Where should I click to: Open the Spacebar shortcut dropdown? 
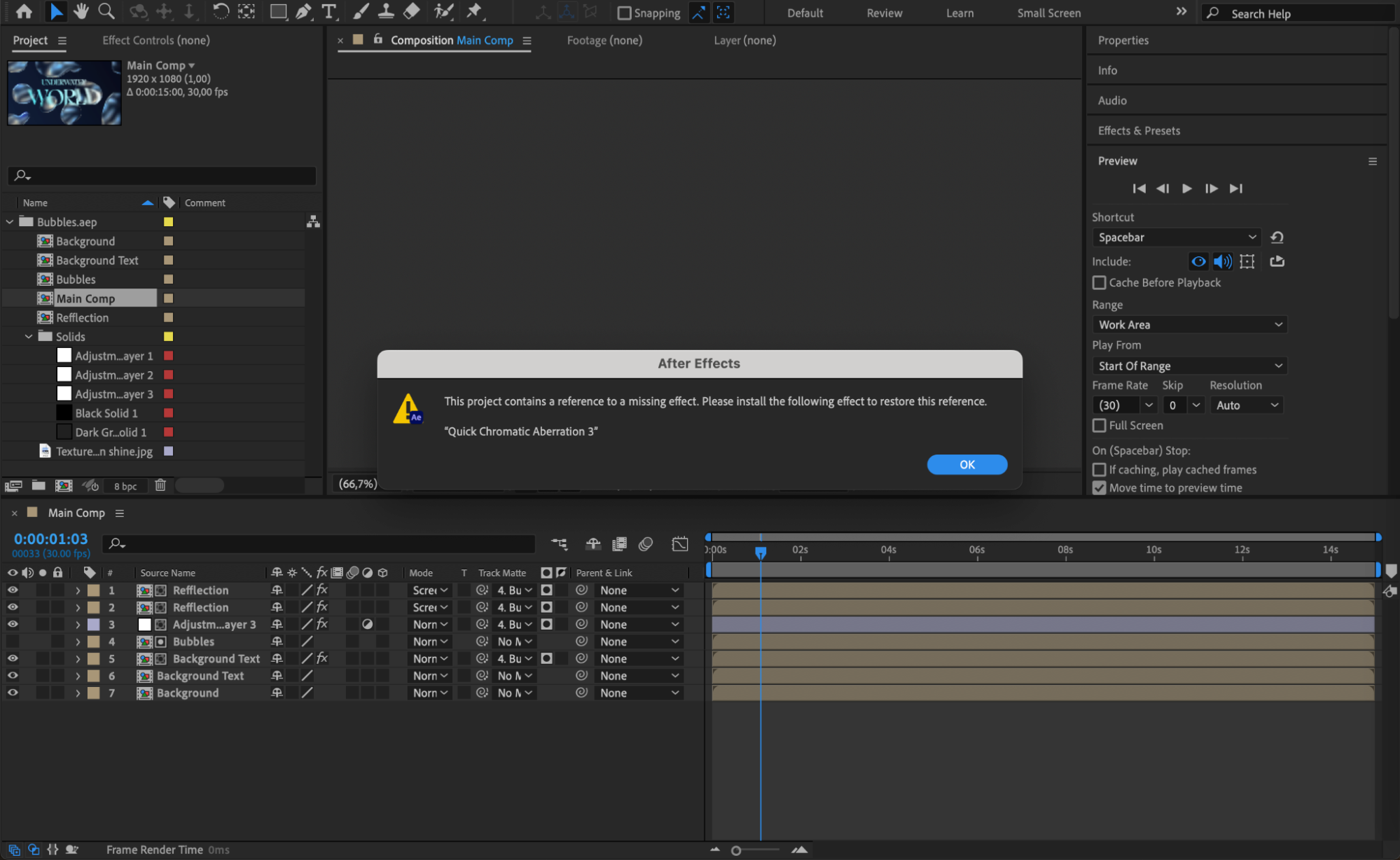(x=1176, y=237)
